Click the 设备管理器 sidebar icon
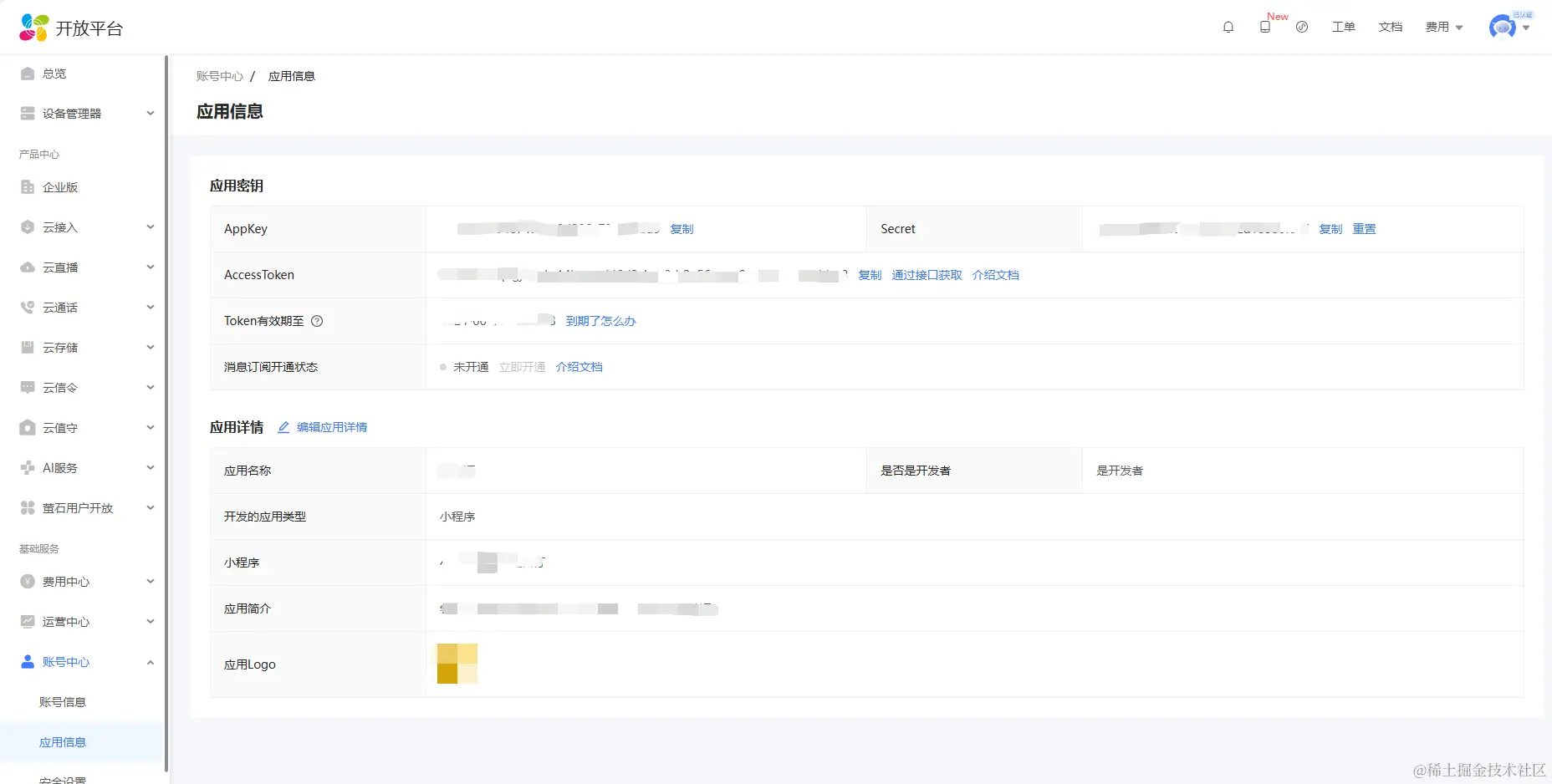The width and height of the screenshot is (1552, 784). pyautogui.click(x=28, y=114)
